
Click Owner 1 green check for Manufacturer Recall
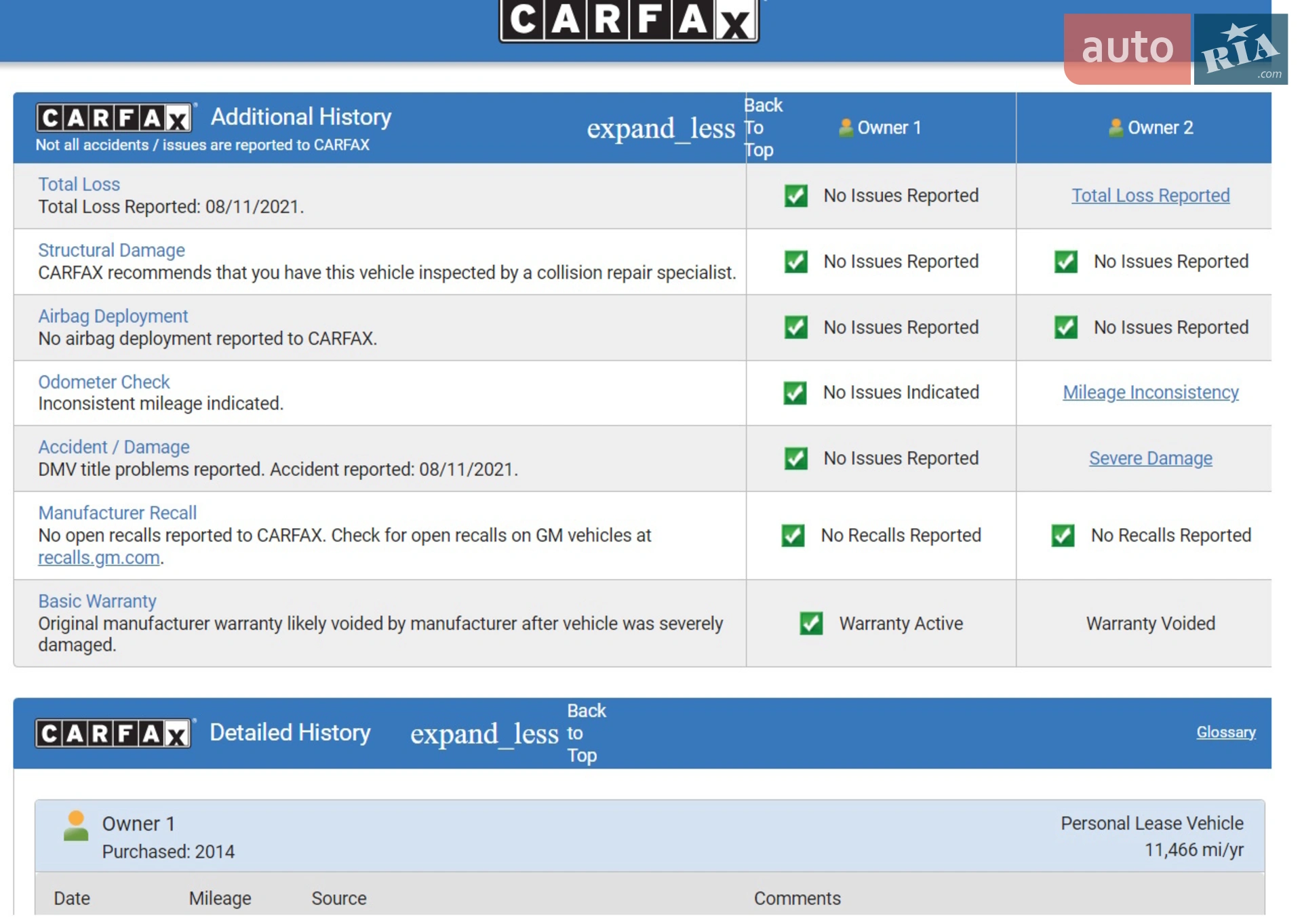point(793,536)
